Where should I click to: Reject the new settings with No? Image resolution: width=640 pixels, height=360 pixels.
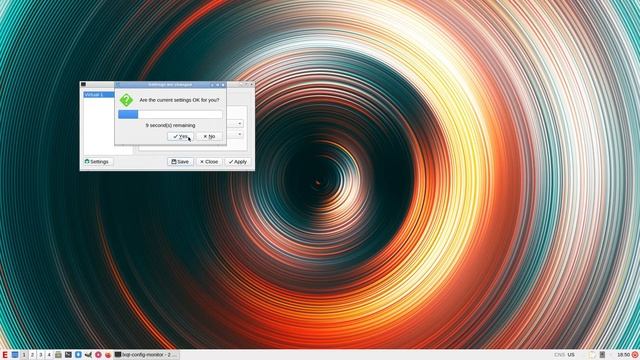(209, 136)
